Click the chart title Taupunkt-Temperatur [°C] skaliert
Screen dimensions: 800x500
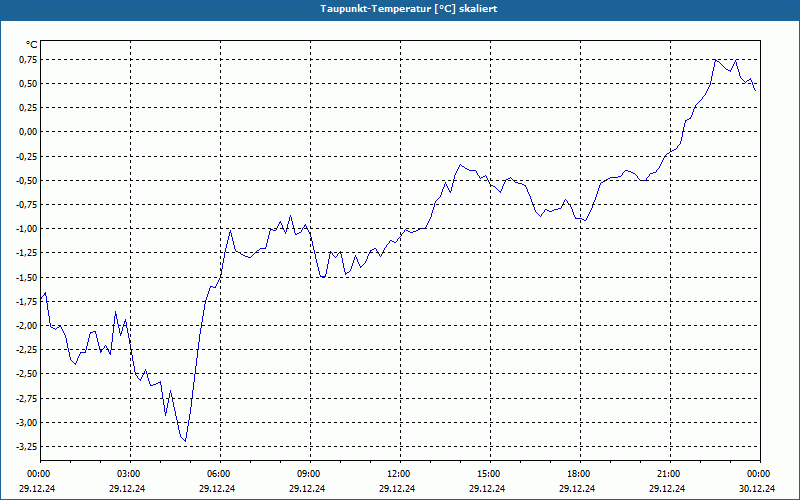pos(409,9)
